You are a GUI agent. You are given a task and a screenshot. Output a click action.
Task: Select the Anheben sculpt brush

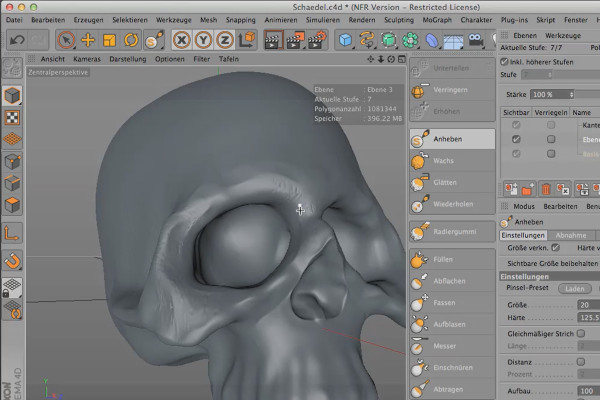coord(452,139)
